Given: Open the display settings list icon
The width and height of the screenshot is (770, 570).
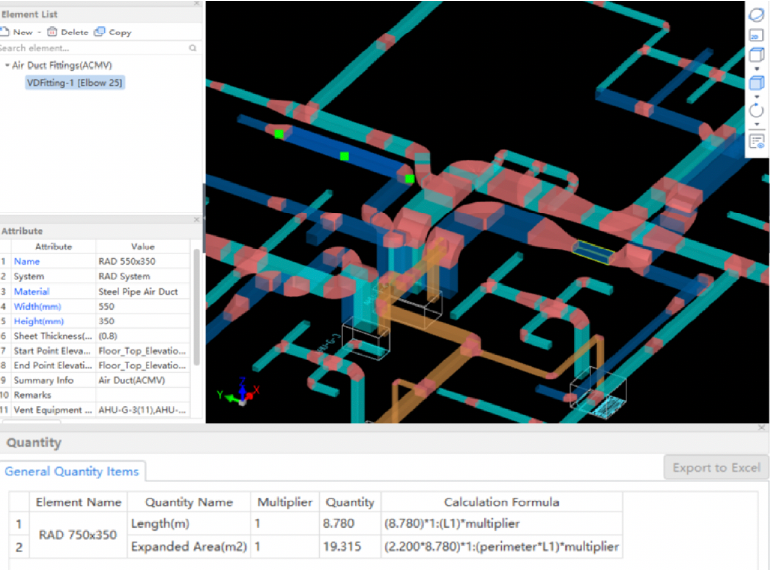Looking at the screenshot, I should point(757,141).
